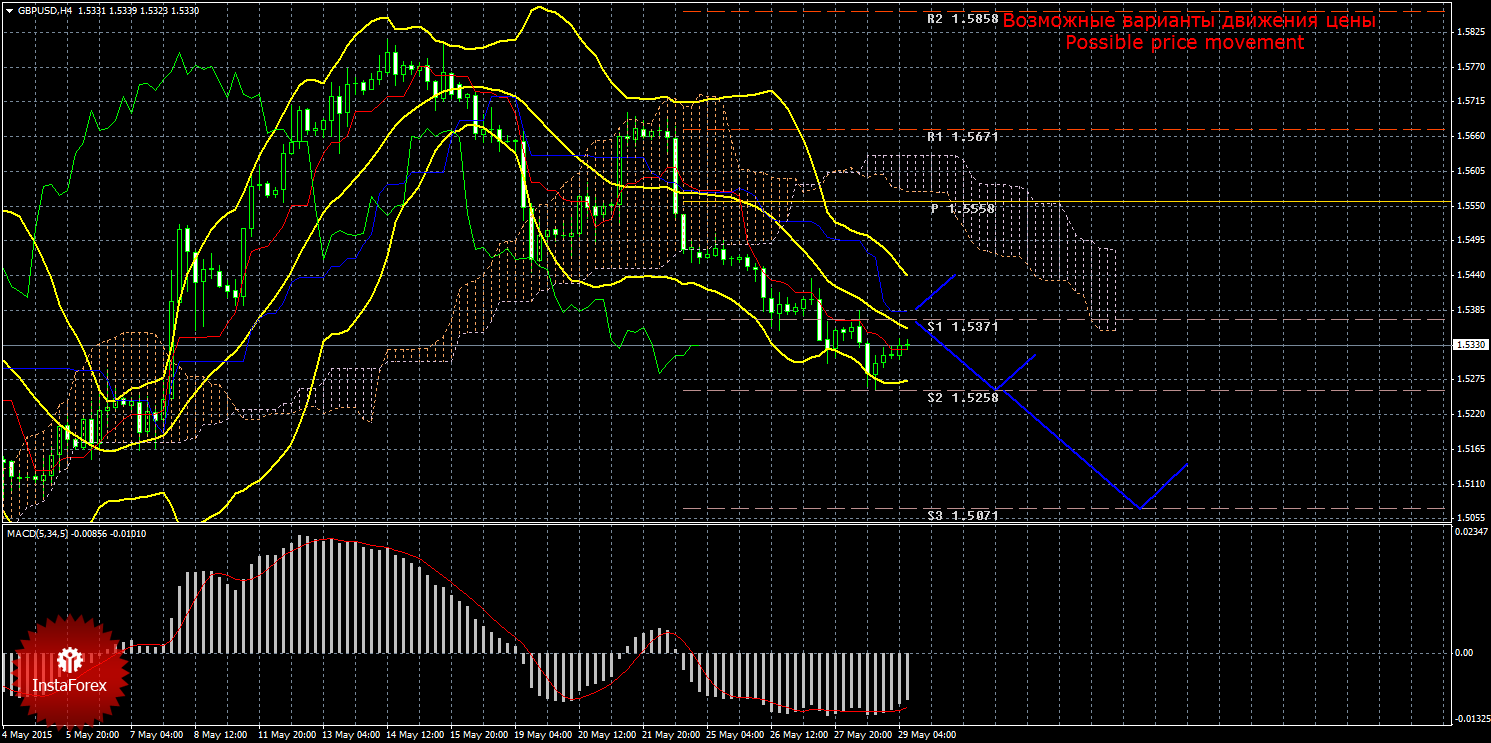Click 1.5275 on the price scale
This screenshot has height=743, width=1491.
point(1469,379)
